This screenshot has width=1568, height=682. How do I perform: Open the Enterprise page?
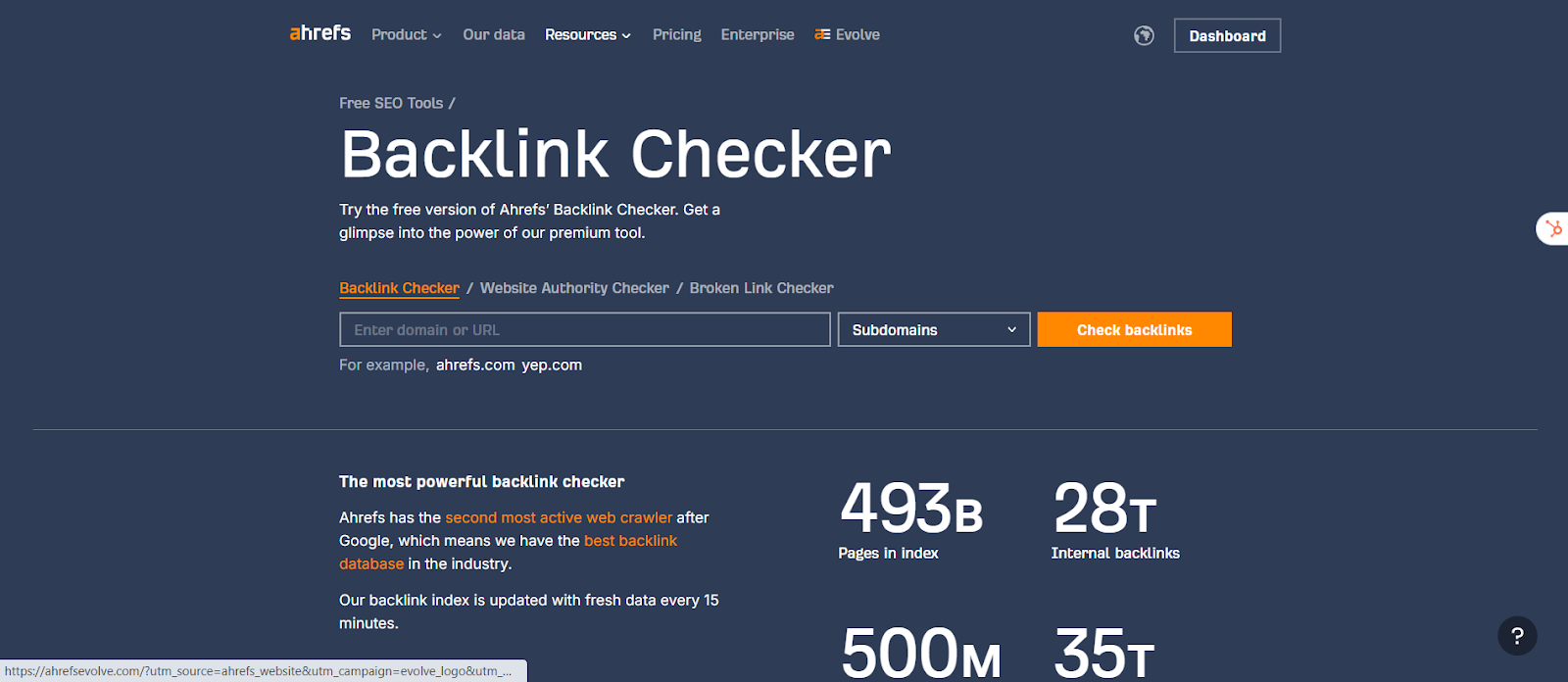[x=758, y=34]
